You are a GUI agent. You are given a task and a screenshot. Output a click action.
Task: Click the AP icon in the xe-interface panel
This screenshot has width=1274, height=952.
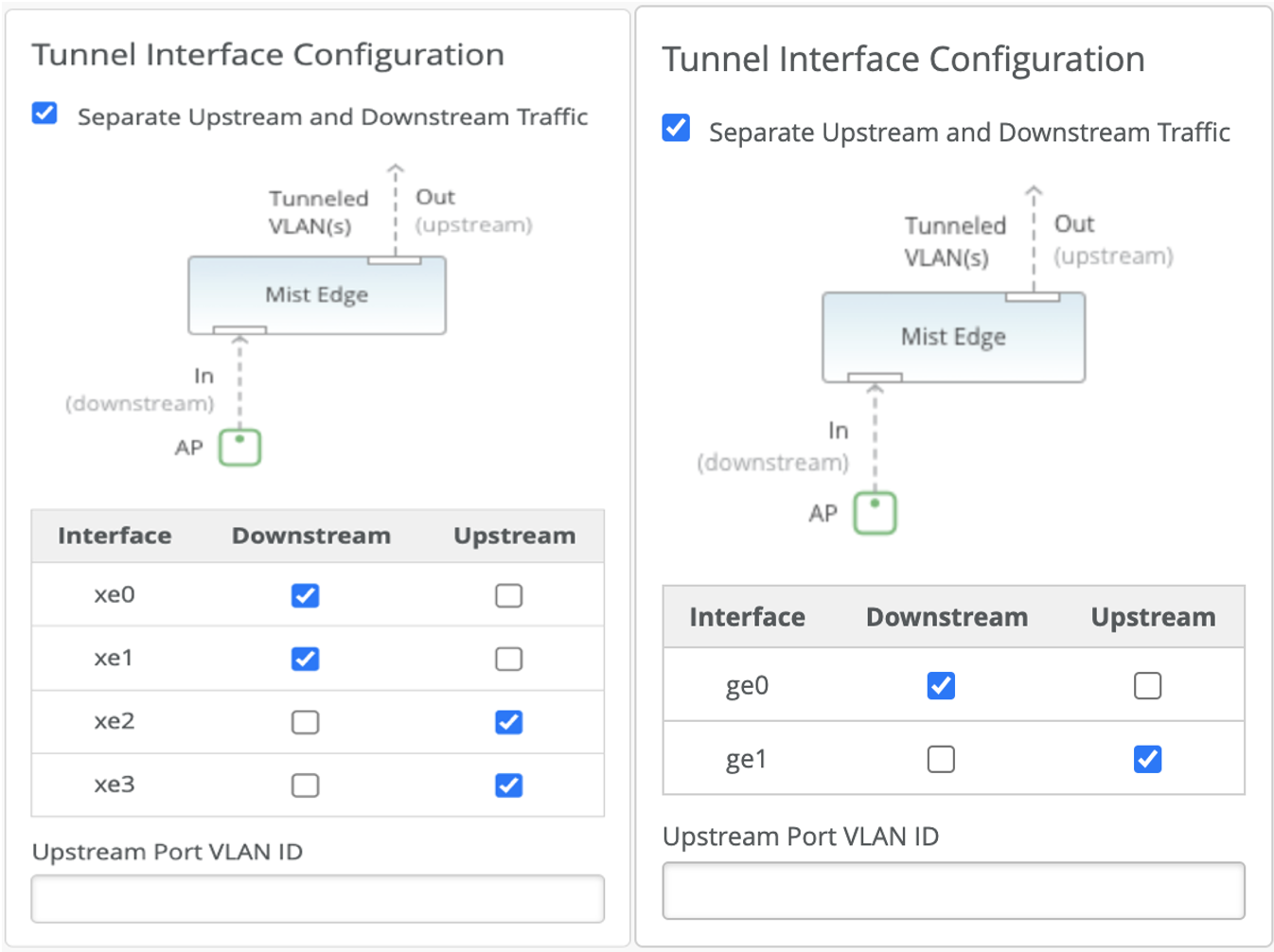(x=239, y=447)
